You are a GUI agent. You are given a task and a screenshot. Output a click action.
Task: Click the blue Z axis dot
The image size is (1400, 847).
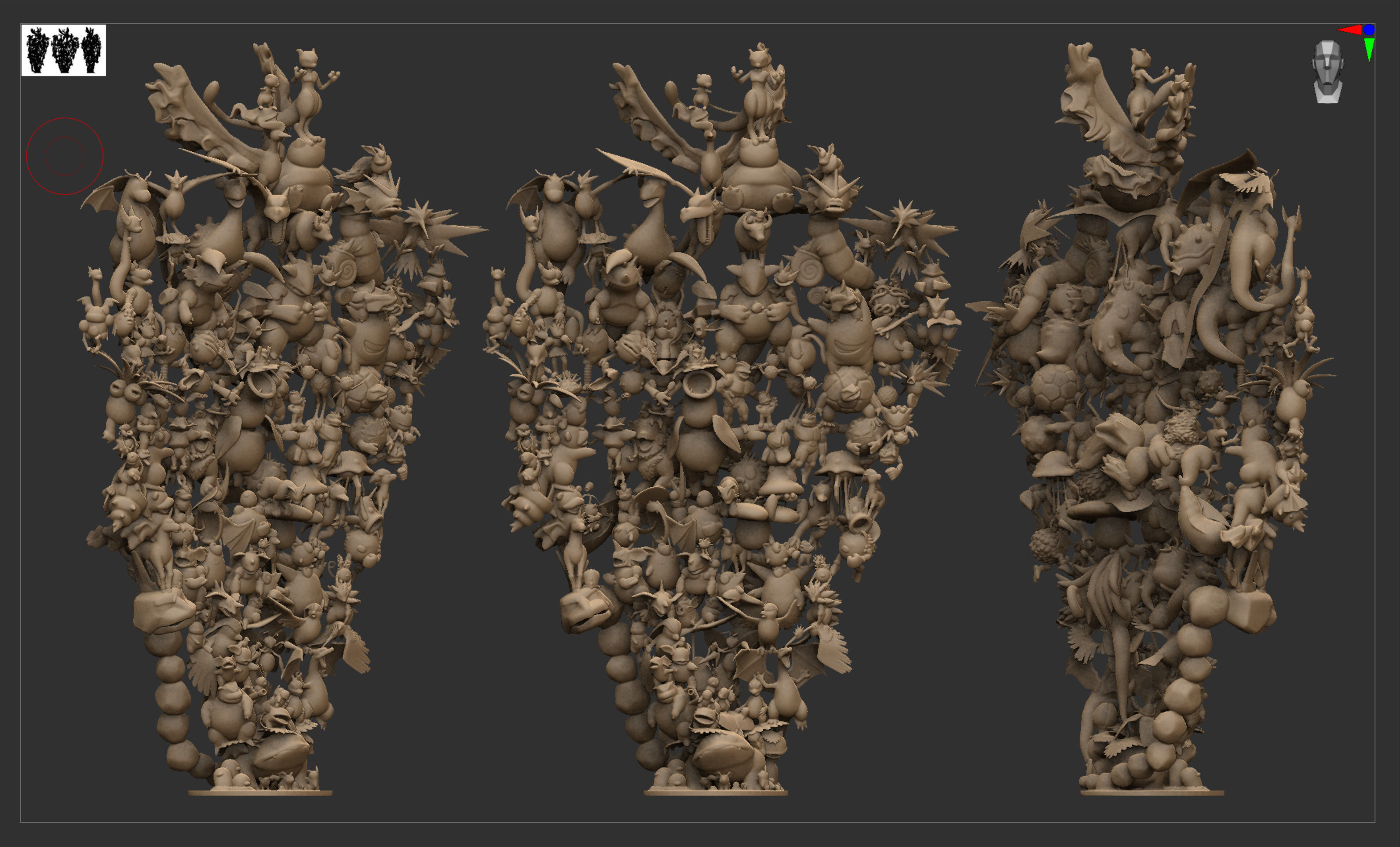click(1369, 29)
